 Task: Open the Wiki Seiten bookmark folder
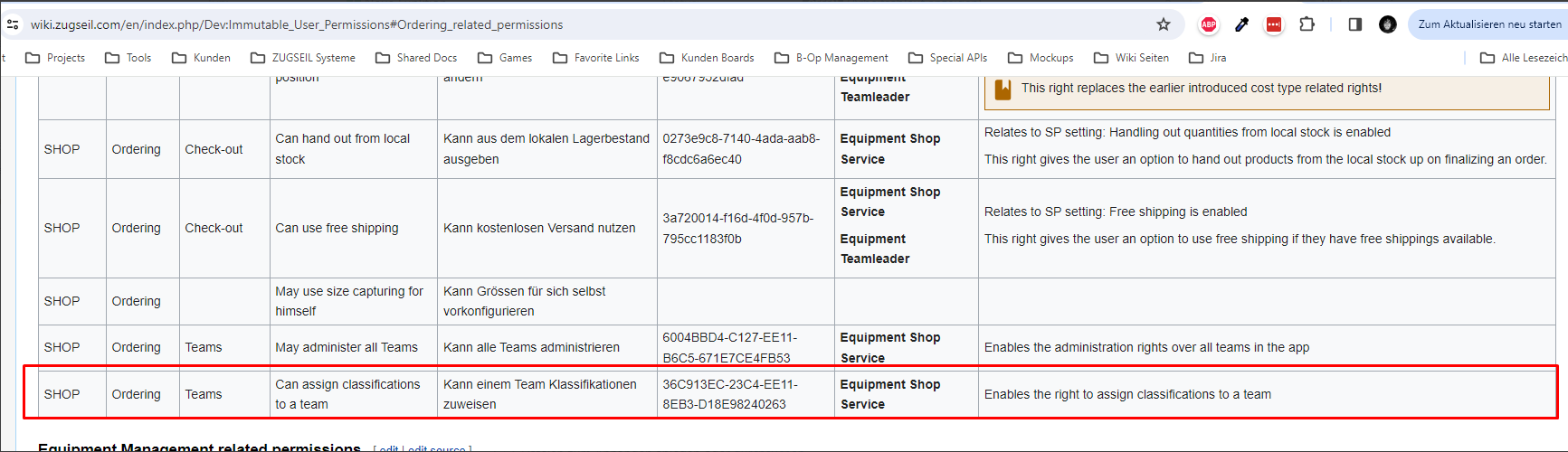(1131, 58)
